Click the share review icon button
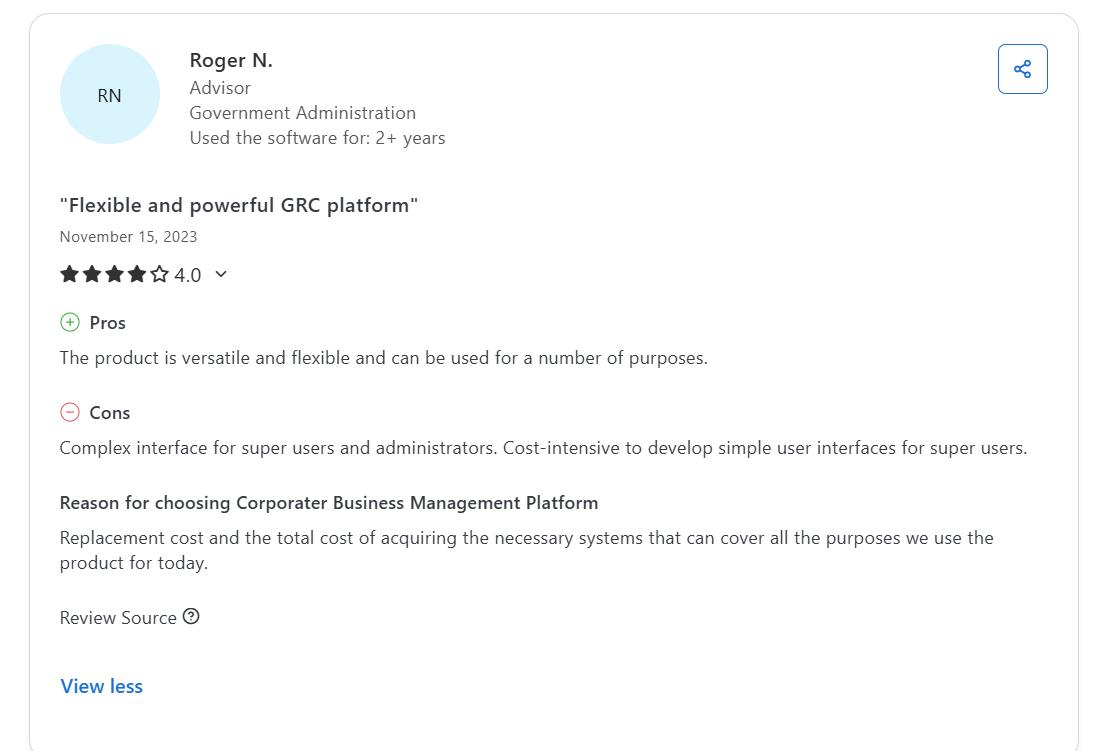This screenshot has height=751, width=1112. [x=1022, y=69]
